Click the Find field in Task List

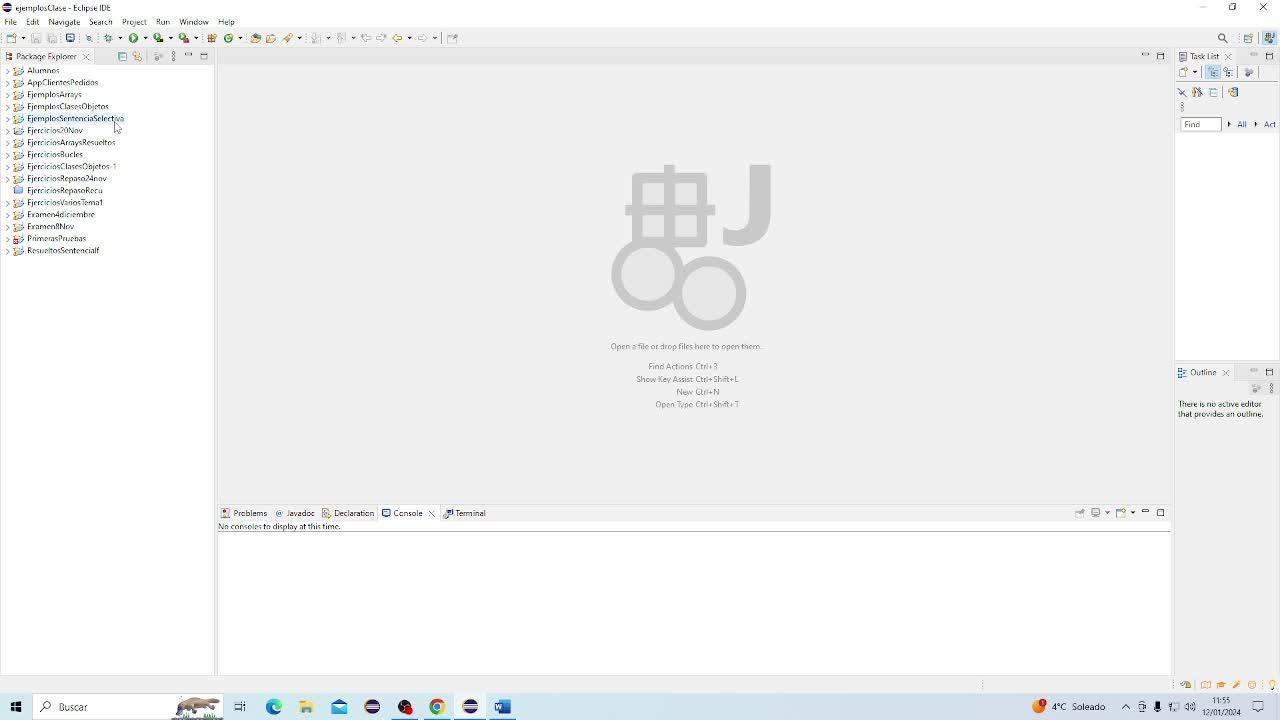[1201, 124]
